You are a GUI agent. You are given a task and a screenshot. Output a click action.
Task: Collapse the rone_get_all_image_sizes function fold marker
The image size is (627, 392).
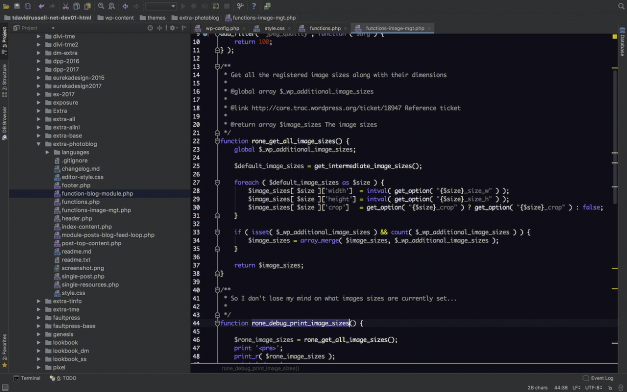point(217,141)
